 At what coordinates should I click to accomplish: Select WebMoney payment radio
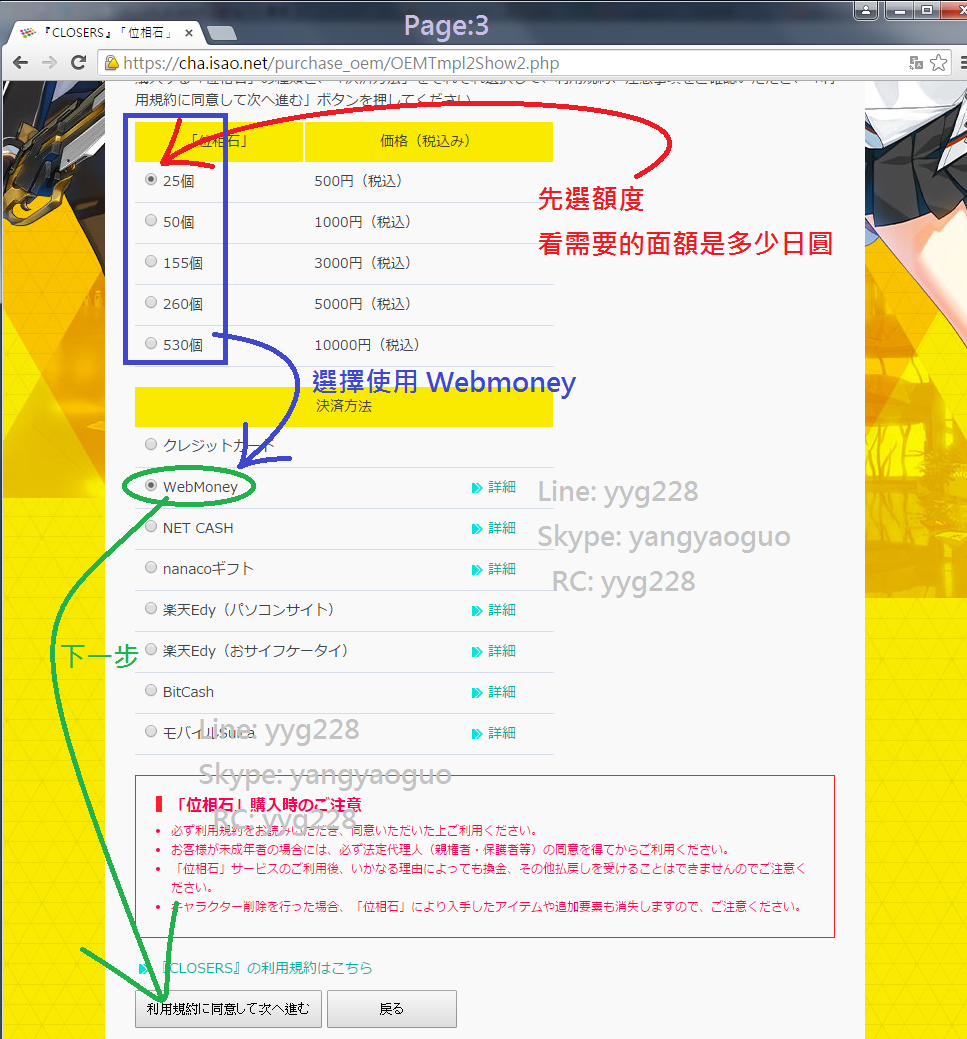[151, 486]
